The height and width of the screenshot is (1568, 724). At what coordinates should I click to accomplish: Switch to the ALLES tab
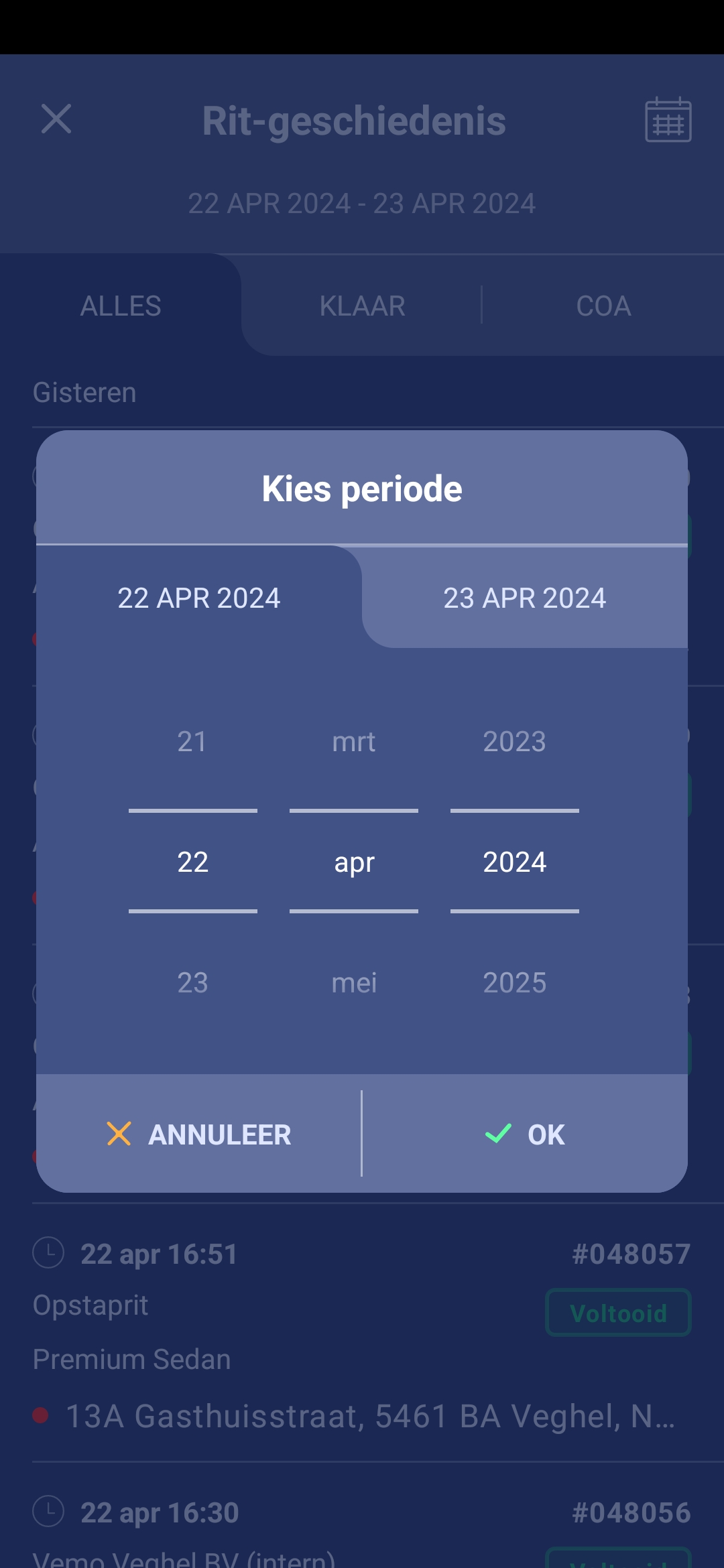coord(121,306)
